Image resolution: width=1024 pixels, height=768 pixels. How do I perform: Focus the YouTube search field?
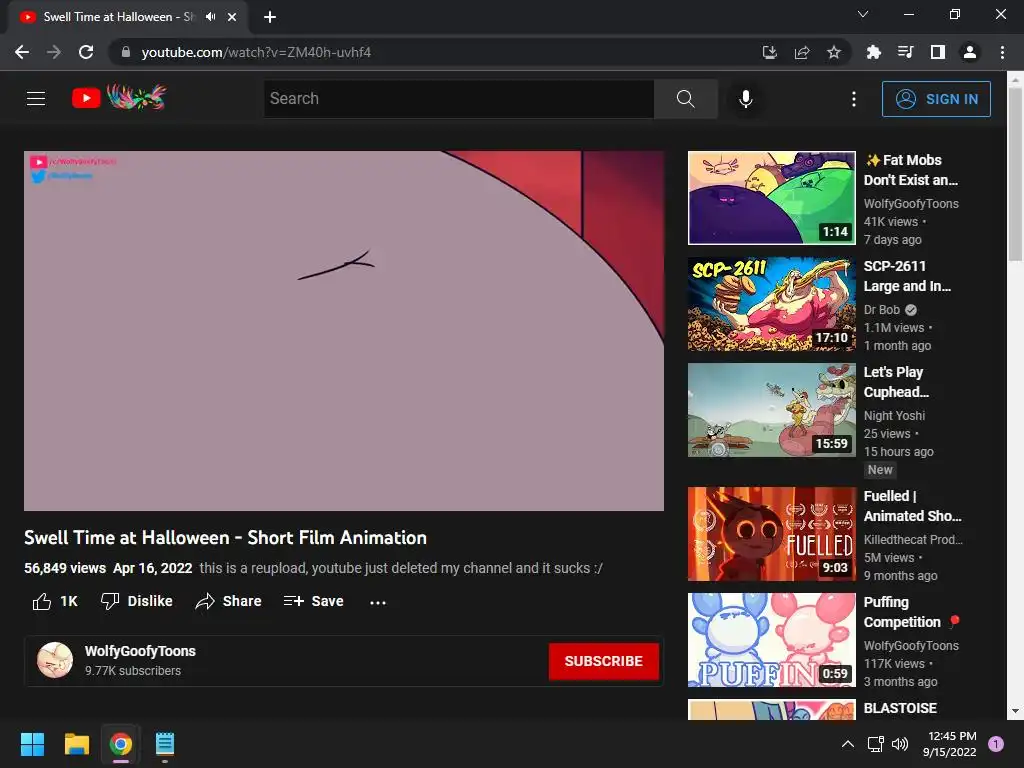click(459, 99)
